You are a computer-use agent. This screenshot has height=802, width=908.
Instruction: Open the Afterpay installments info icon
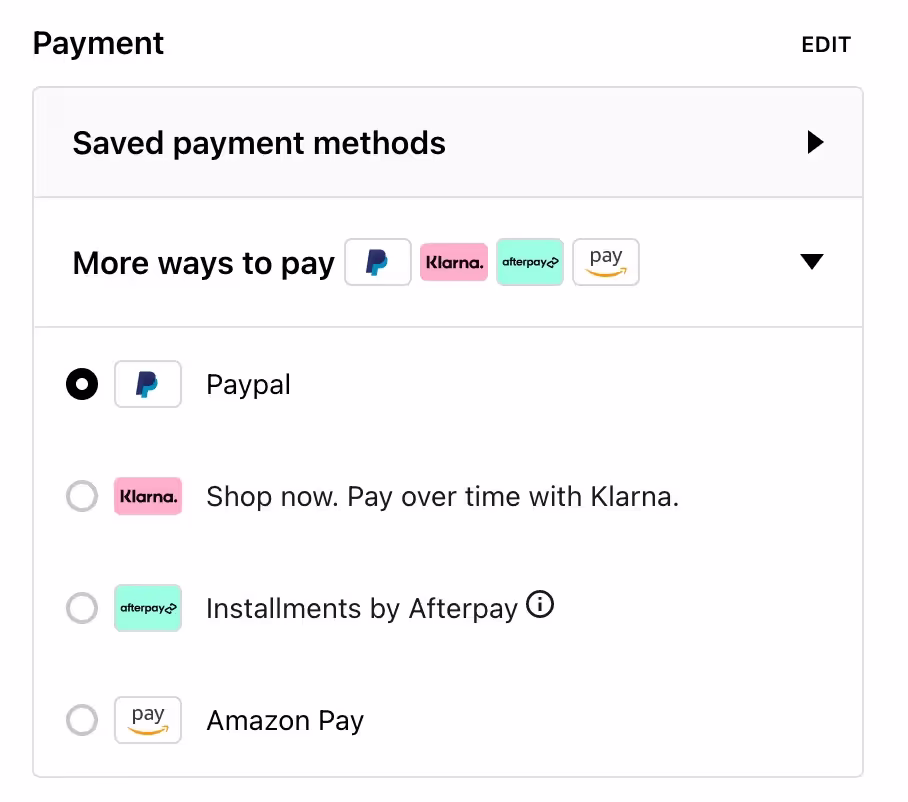pos(540,605)
